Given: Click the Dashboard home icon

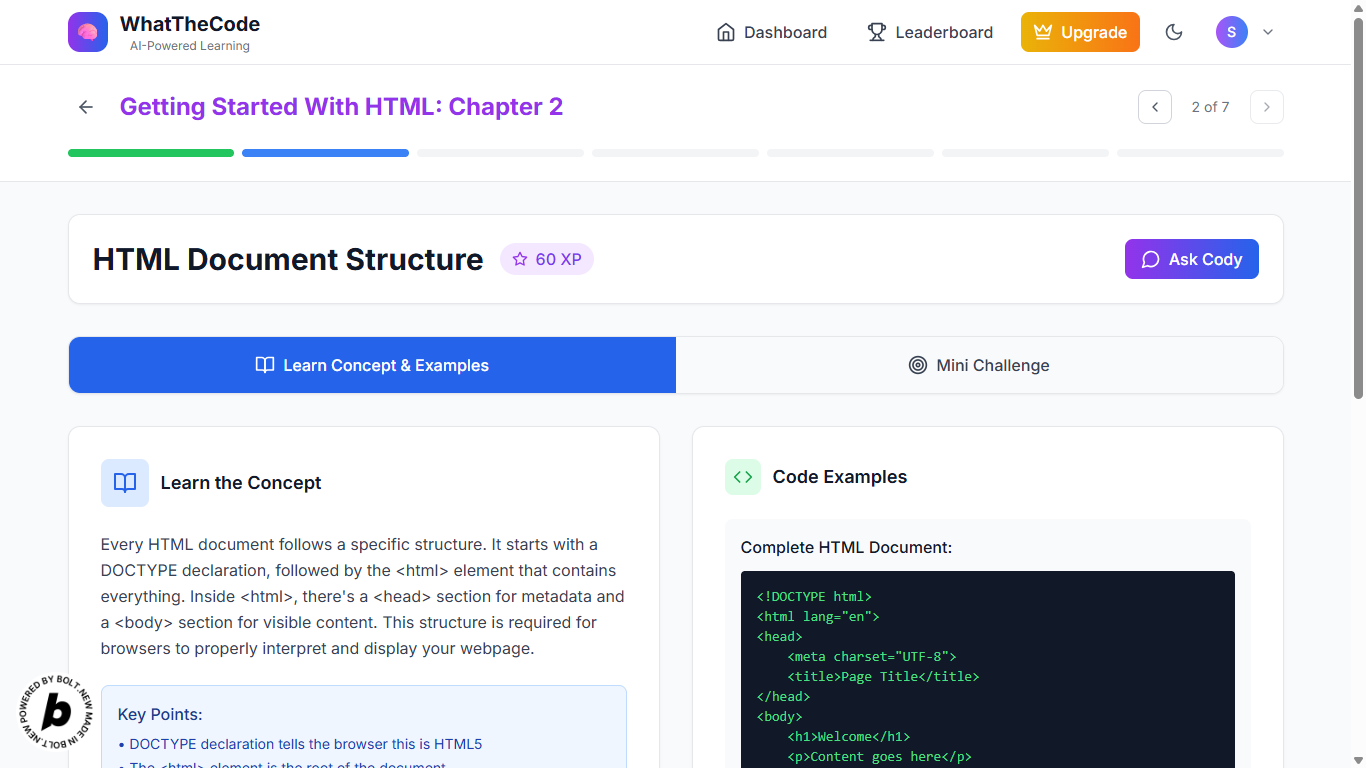Looking at the screenshot, I should coord(726,32).
